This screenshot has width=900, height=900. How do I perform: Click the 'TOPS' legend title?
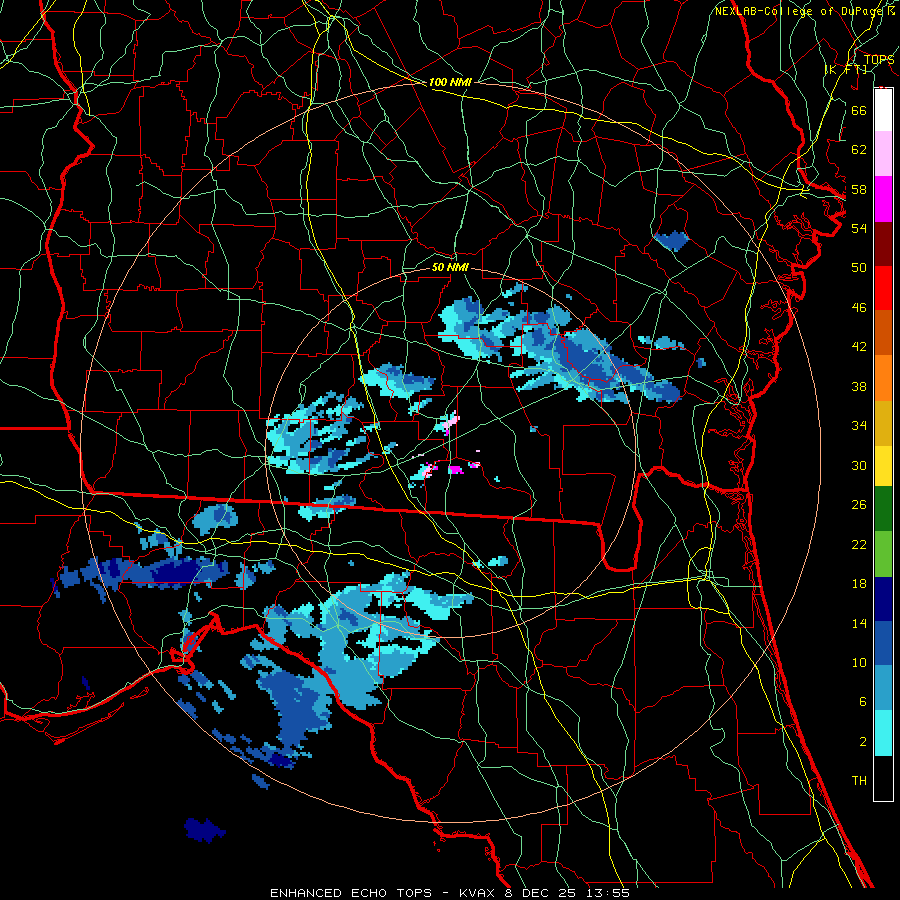coord(879,59)
